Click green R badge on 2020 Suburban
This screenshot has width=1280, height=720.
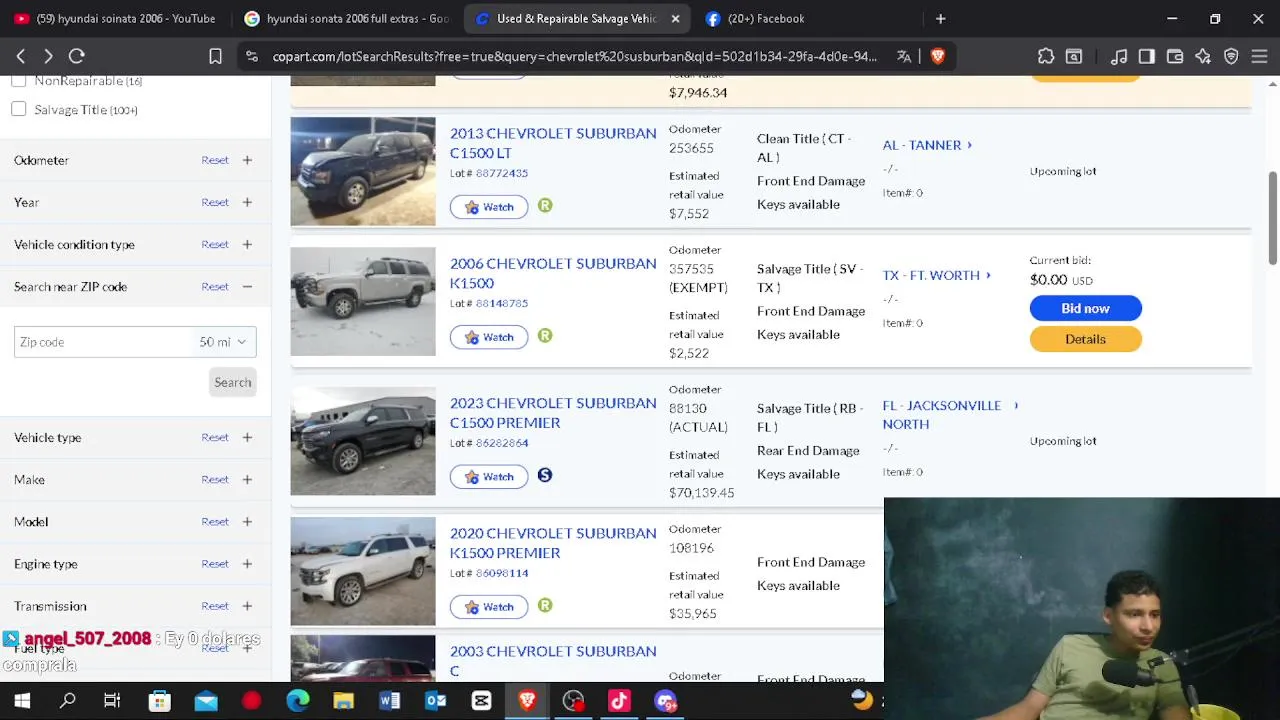(x=545, y=605)
